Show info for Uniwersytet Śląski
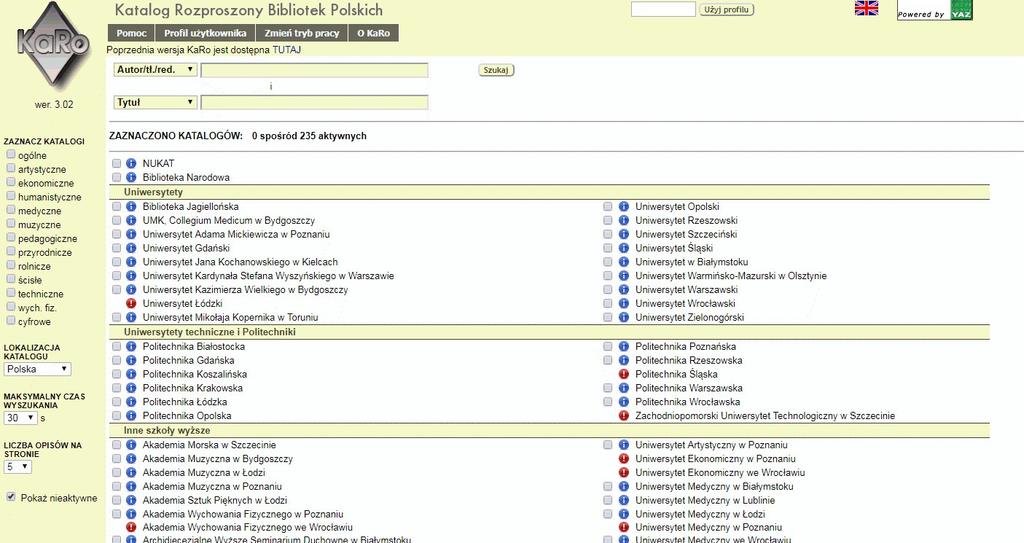 coord(624,248)
